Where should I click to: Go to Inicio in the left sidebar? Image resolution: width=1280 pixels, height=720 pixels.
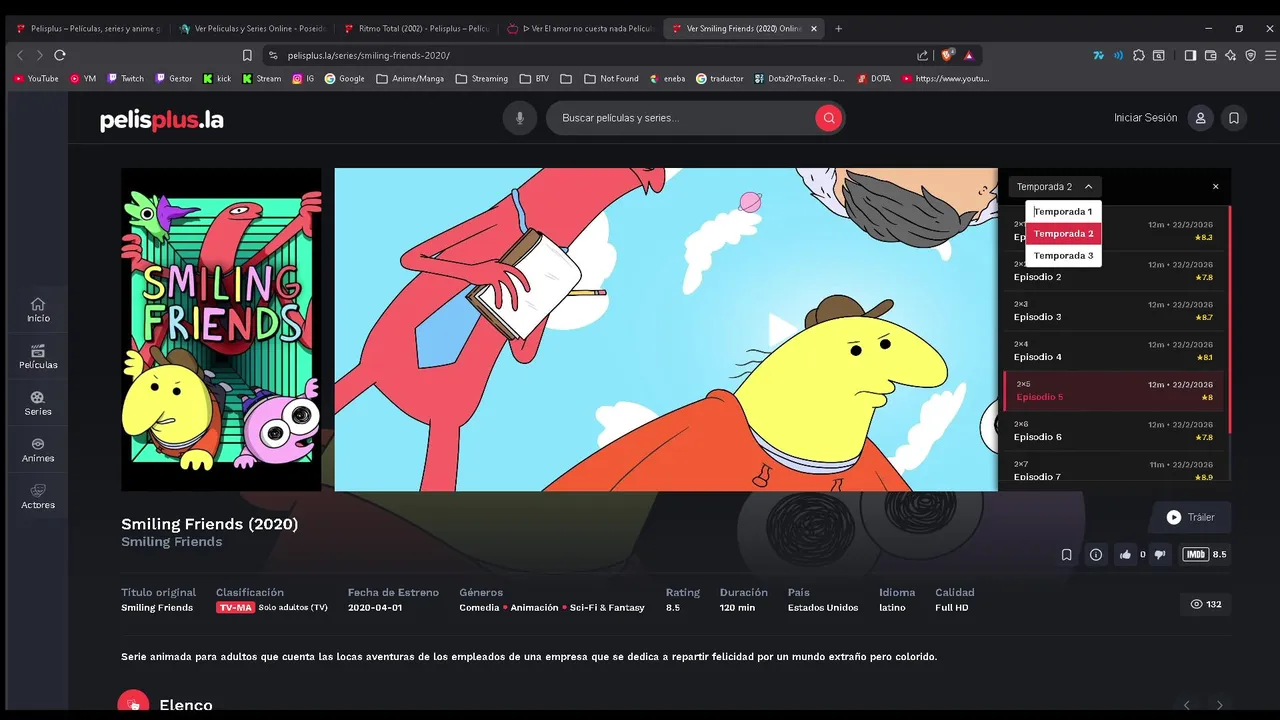point(38,310)
